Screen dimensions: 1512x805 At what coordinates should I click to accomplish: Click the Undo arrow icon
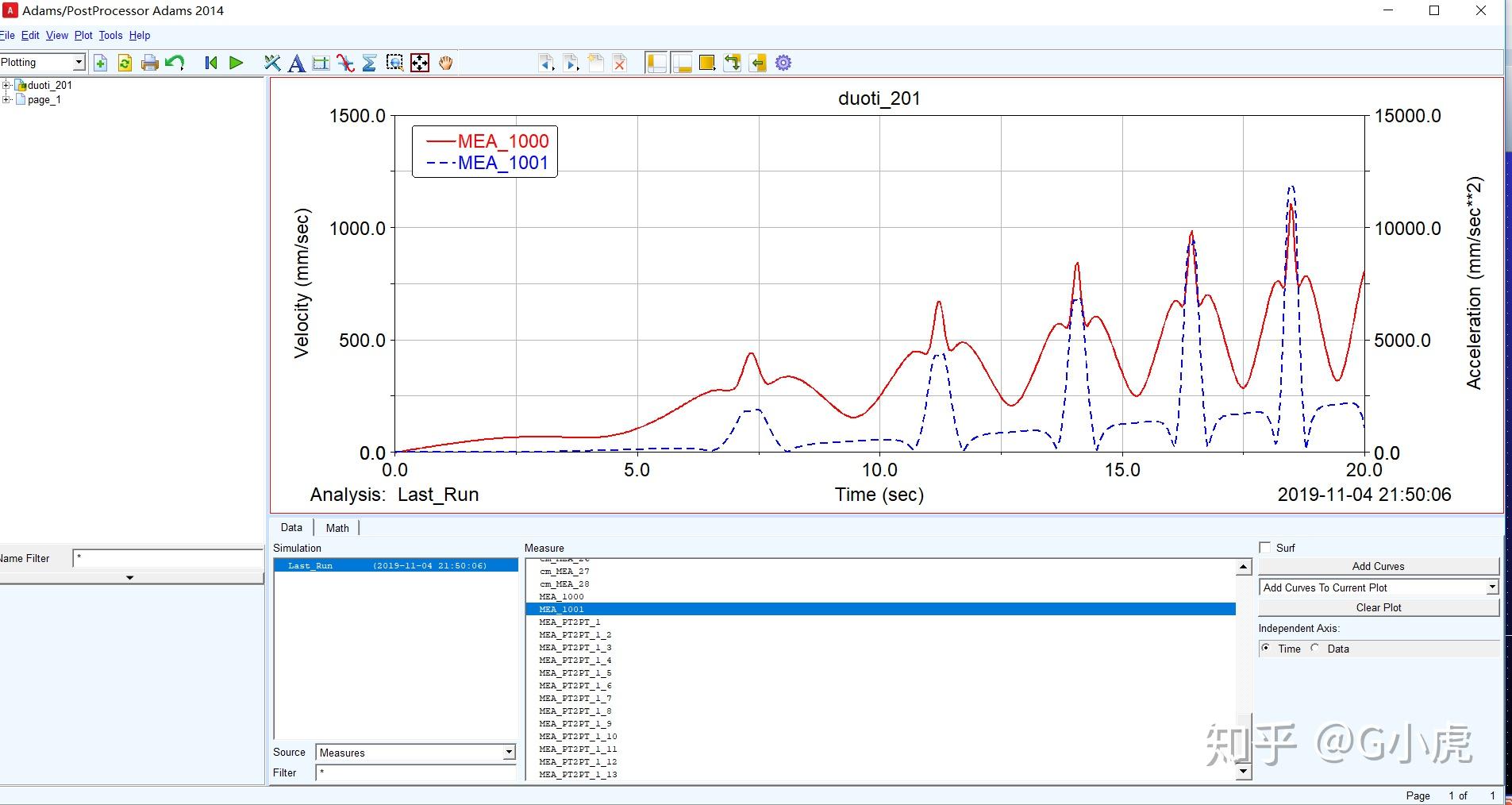175,64
